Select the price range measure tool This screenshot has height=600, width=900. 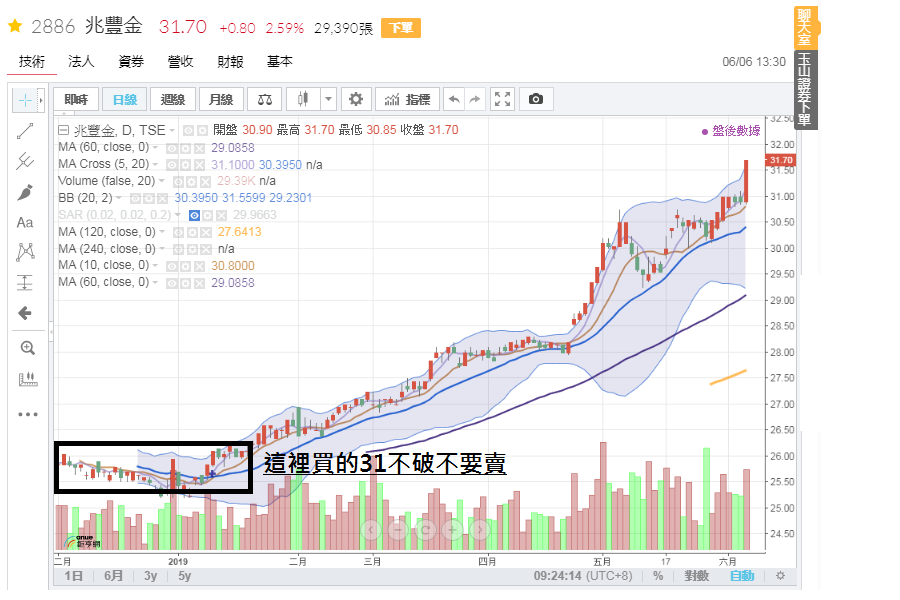(25, 282)
